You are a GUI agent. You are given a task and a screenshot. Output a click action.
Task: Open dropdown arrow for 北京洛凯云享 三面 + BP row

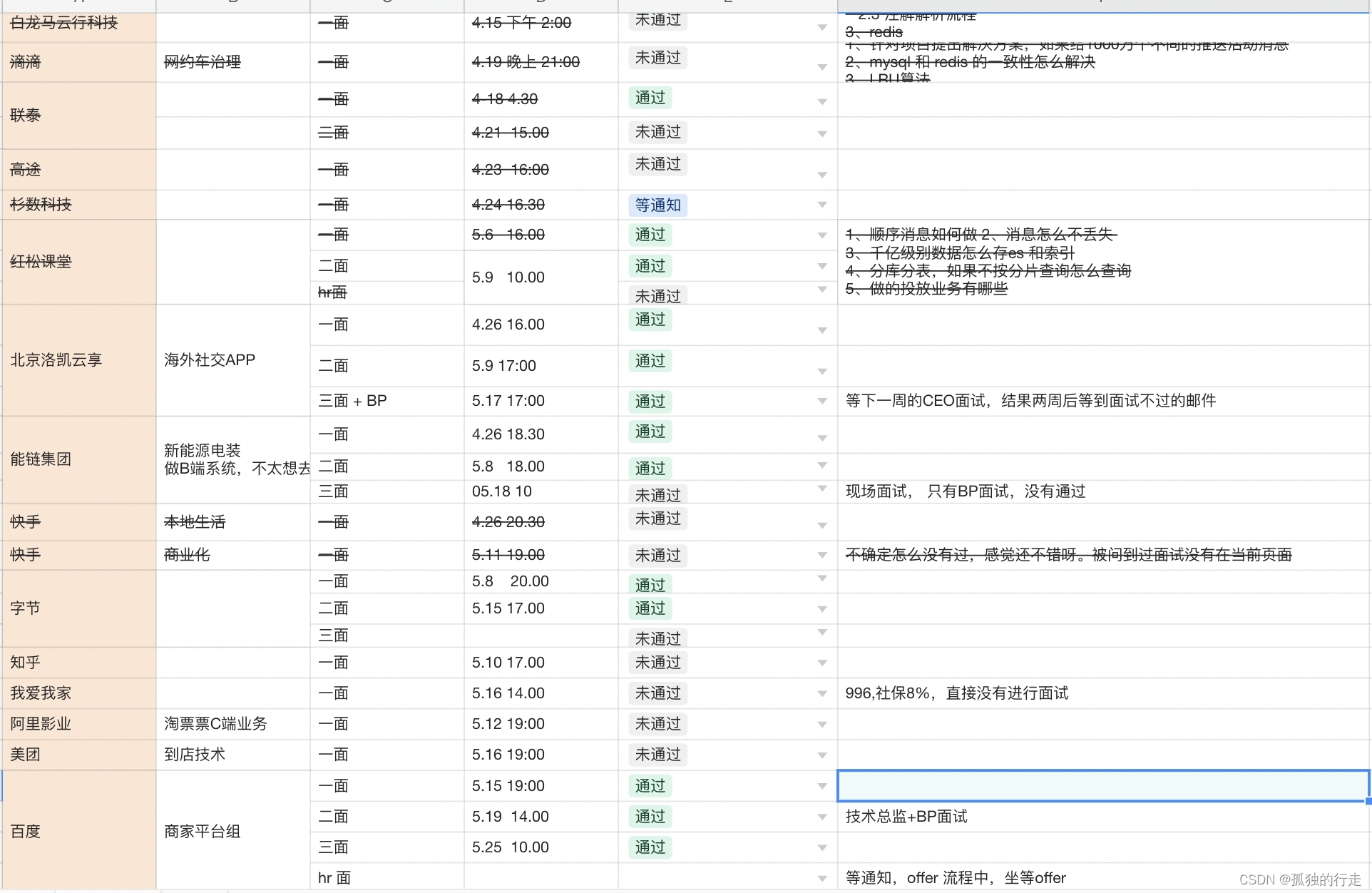(x=822, y=402)
